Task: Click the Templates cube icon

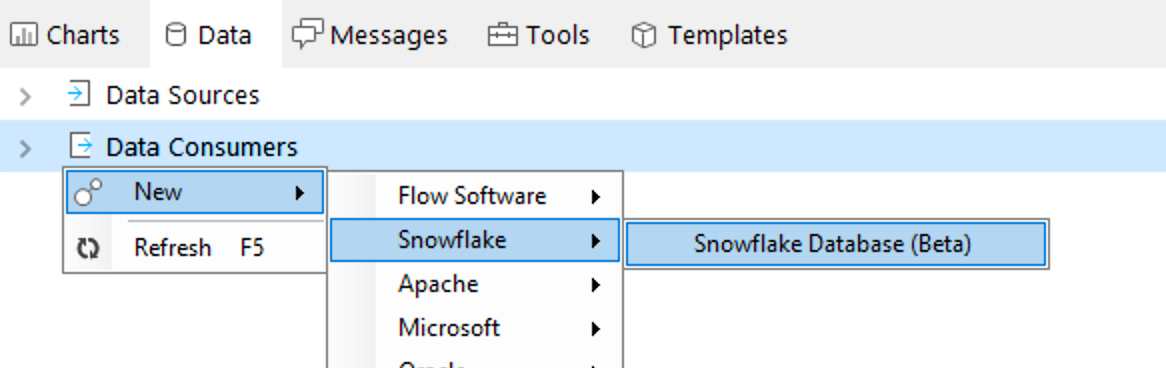Action: coord(644,35)
